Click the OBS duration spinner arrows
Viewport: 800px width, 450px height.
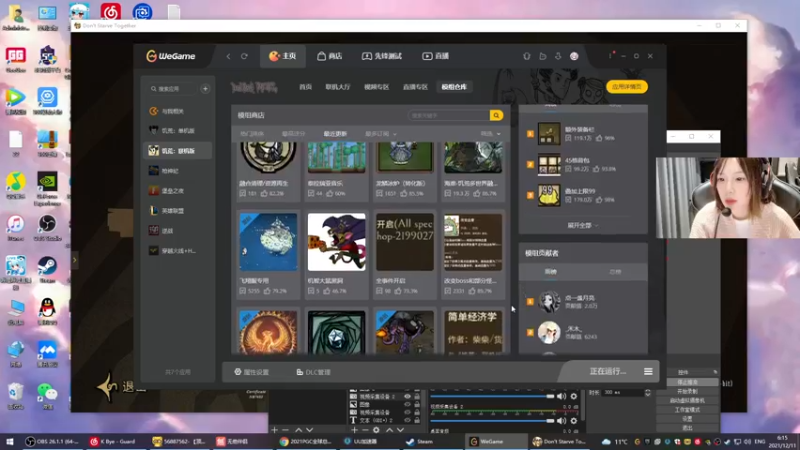(648, 392)
